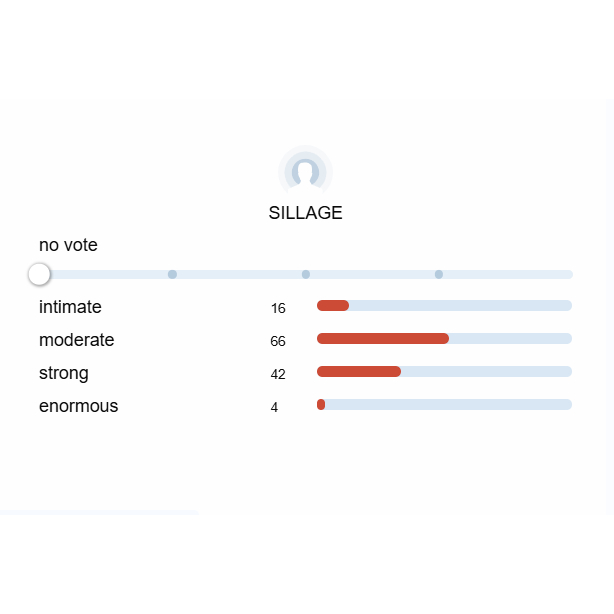Click the sillage slider handle
Screen dimensions: 614x614
pos(39,274)
